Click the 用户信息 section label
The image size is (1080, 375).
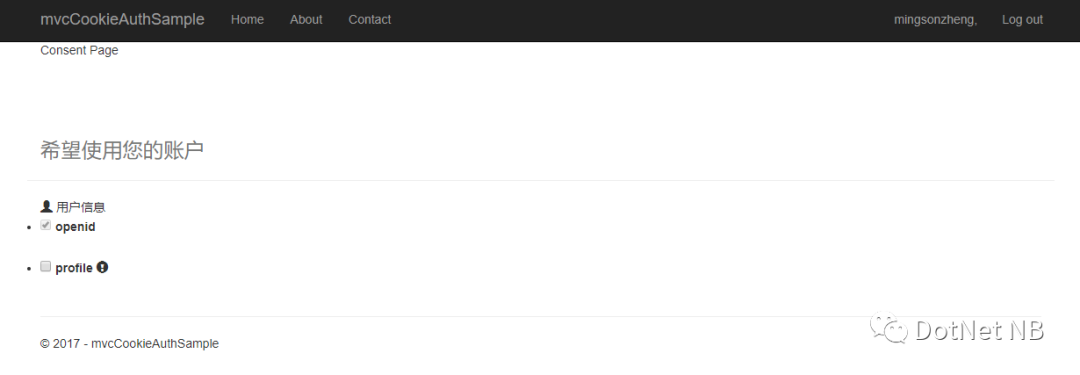pyautogui.click(x=81, y=207)
